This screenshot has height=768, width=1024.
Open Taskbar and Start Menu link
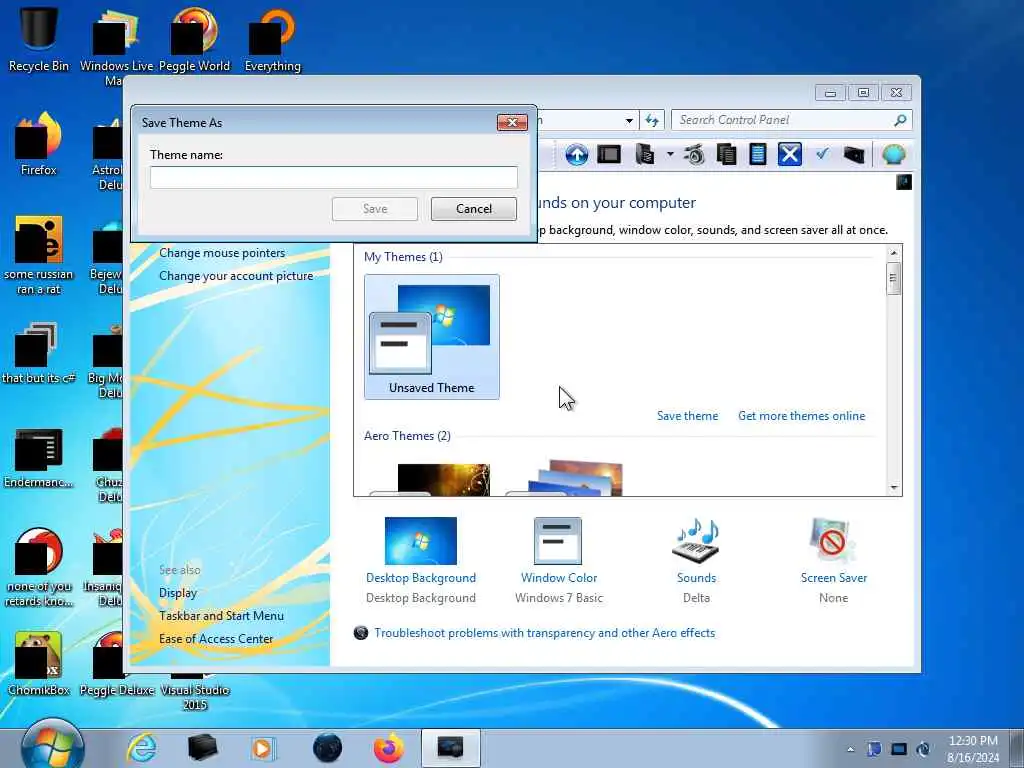221,616
